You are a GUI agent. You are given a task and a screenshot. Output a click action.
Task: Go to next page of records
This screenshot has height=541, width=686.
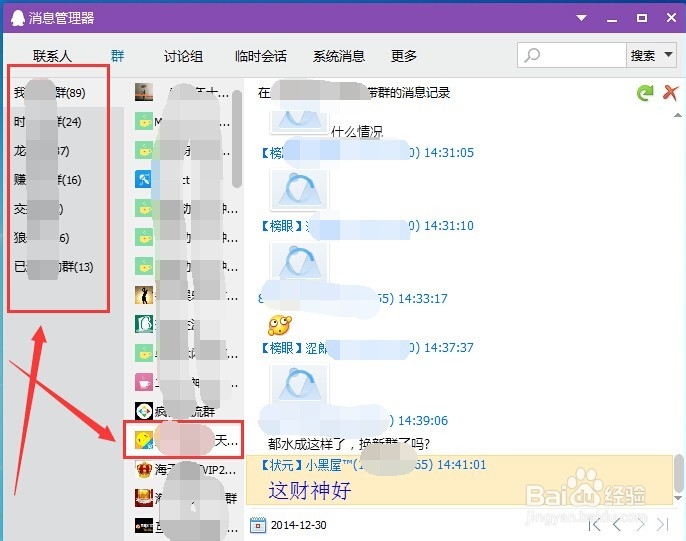(x=640, y=524)
